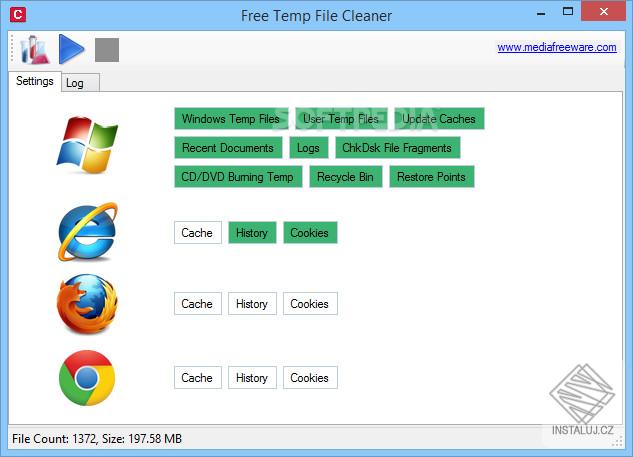Toggle User Temp Files option

click(341, 119)
